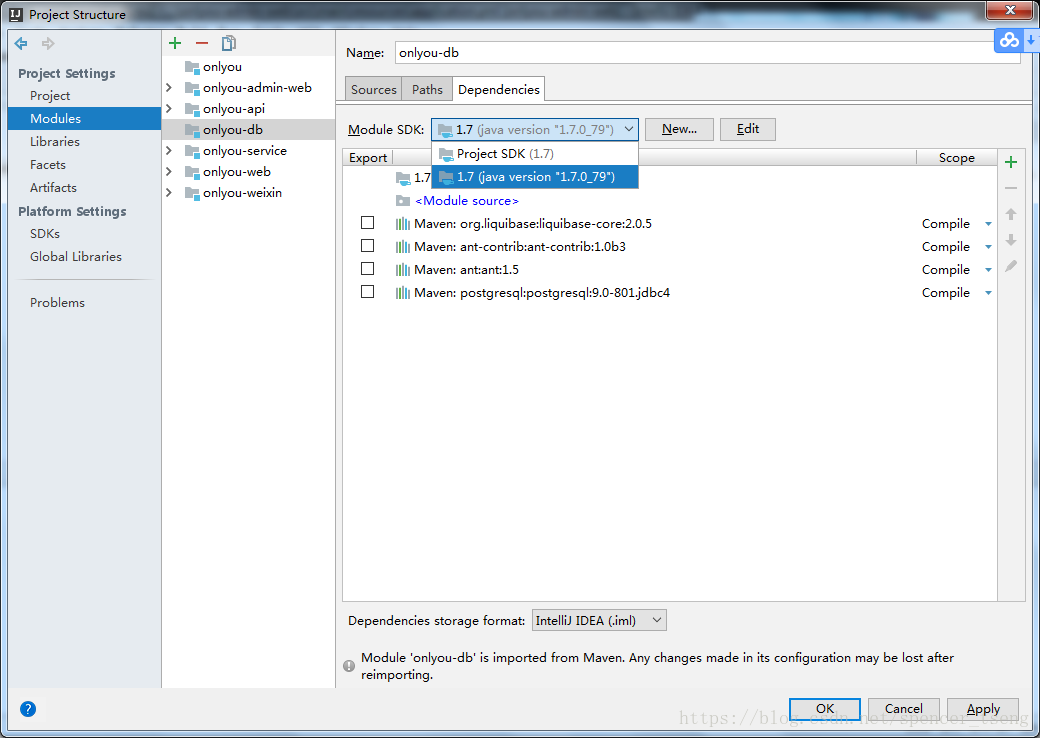
Task: Click the cloud upload overlay icon
Action: 1009,40
